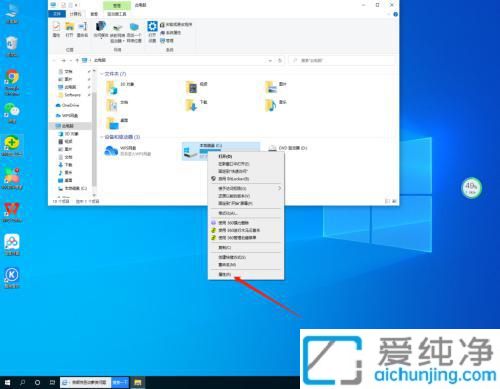Collapse the Devices and drives (3) group
The width and height of the screenshot is (500, 389).
tap(121, 137)
